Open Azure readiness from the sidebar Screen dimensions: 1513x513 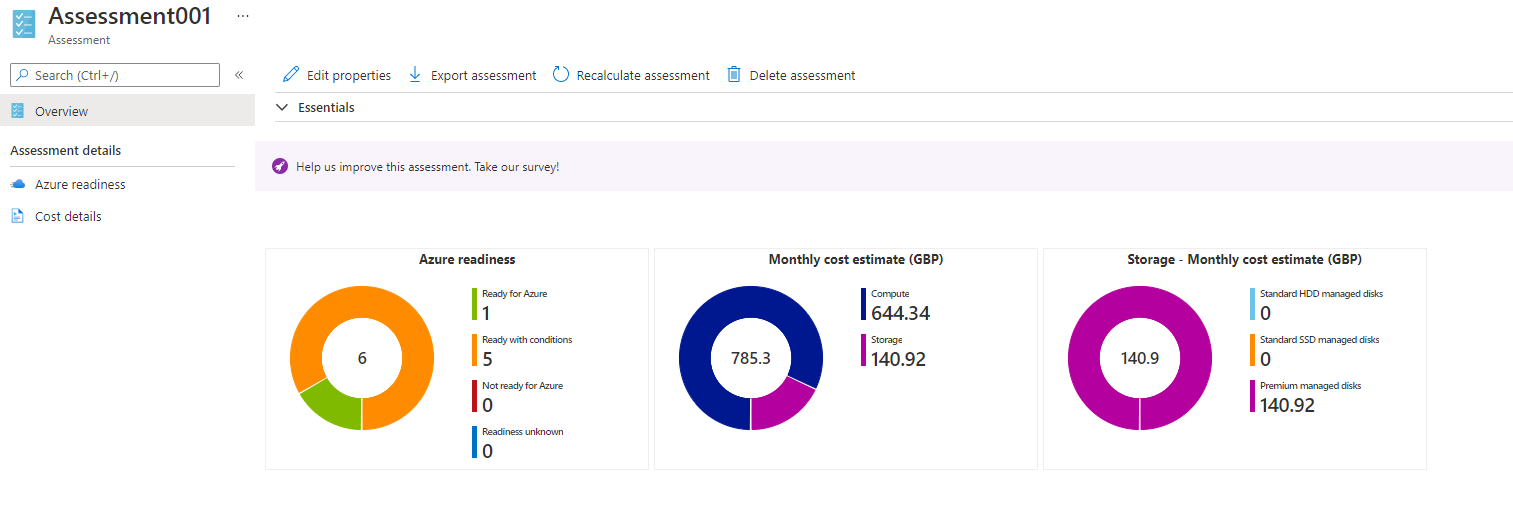coord(80,185)
